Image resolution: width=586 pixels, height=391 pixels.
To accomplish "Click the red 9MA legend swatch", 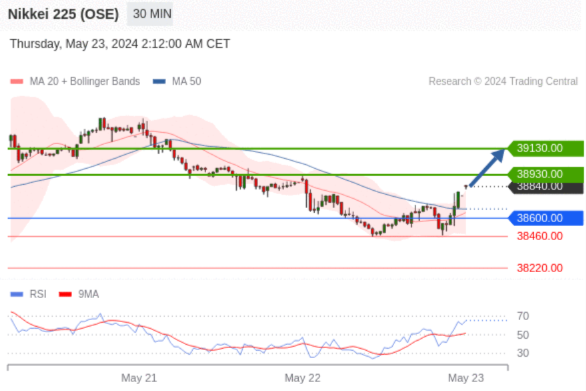I will click(65, 295).
